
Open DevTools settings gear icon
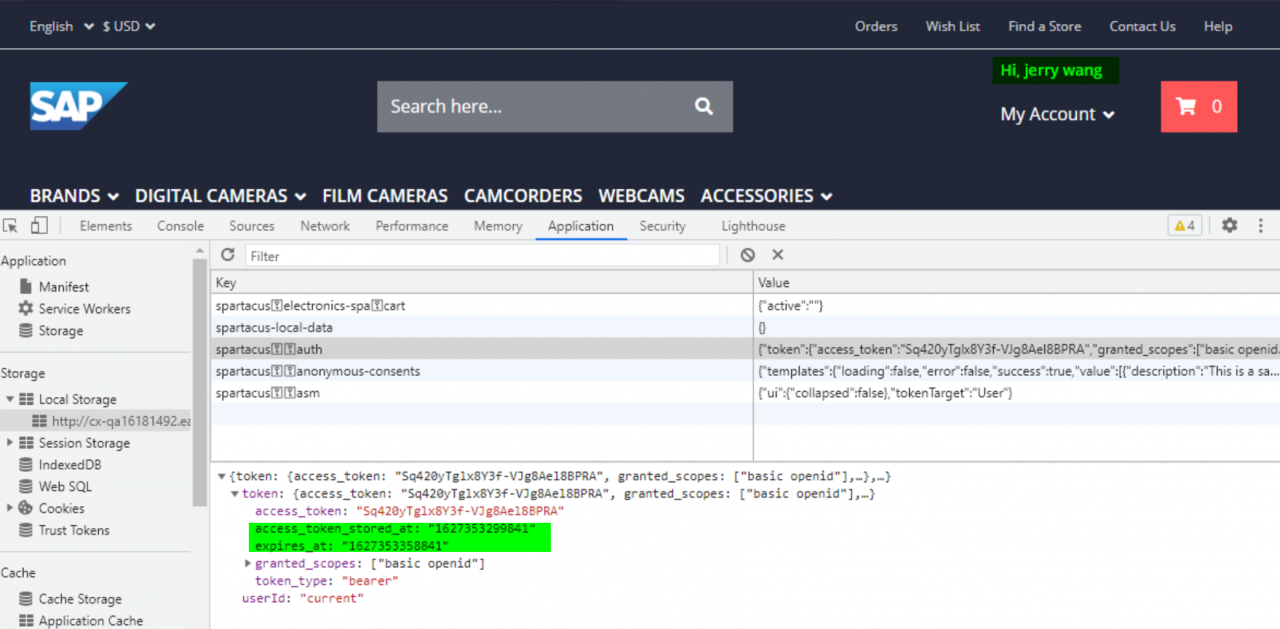(1229, 226)
